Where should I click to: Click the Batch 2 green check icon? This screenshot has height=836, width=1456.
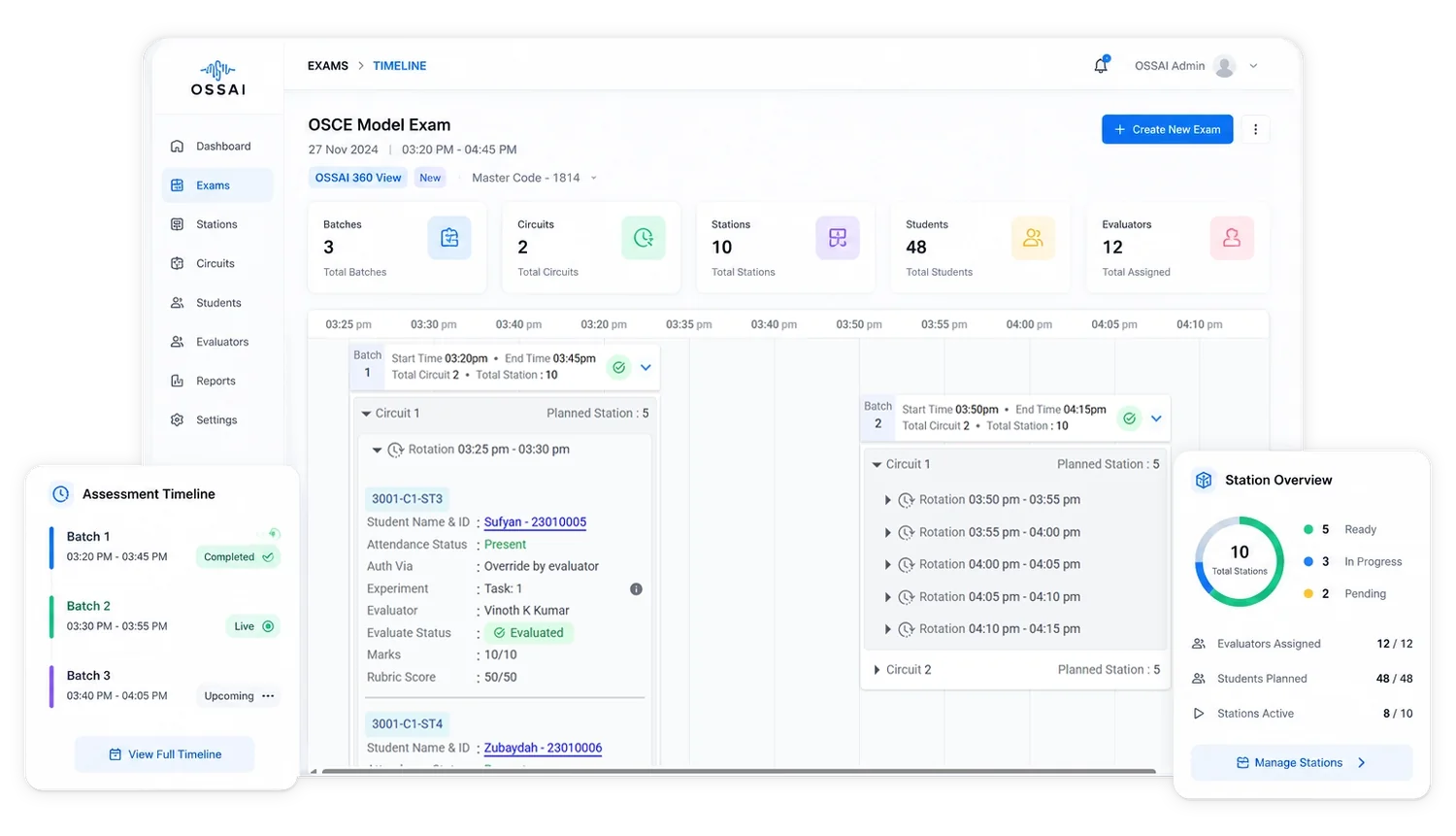pyautogui.click(x=1130, y=418)
